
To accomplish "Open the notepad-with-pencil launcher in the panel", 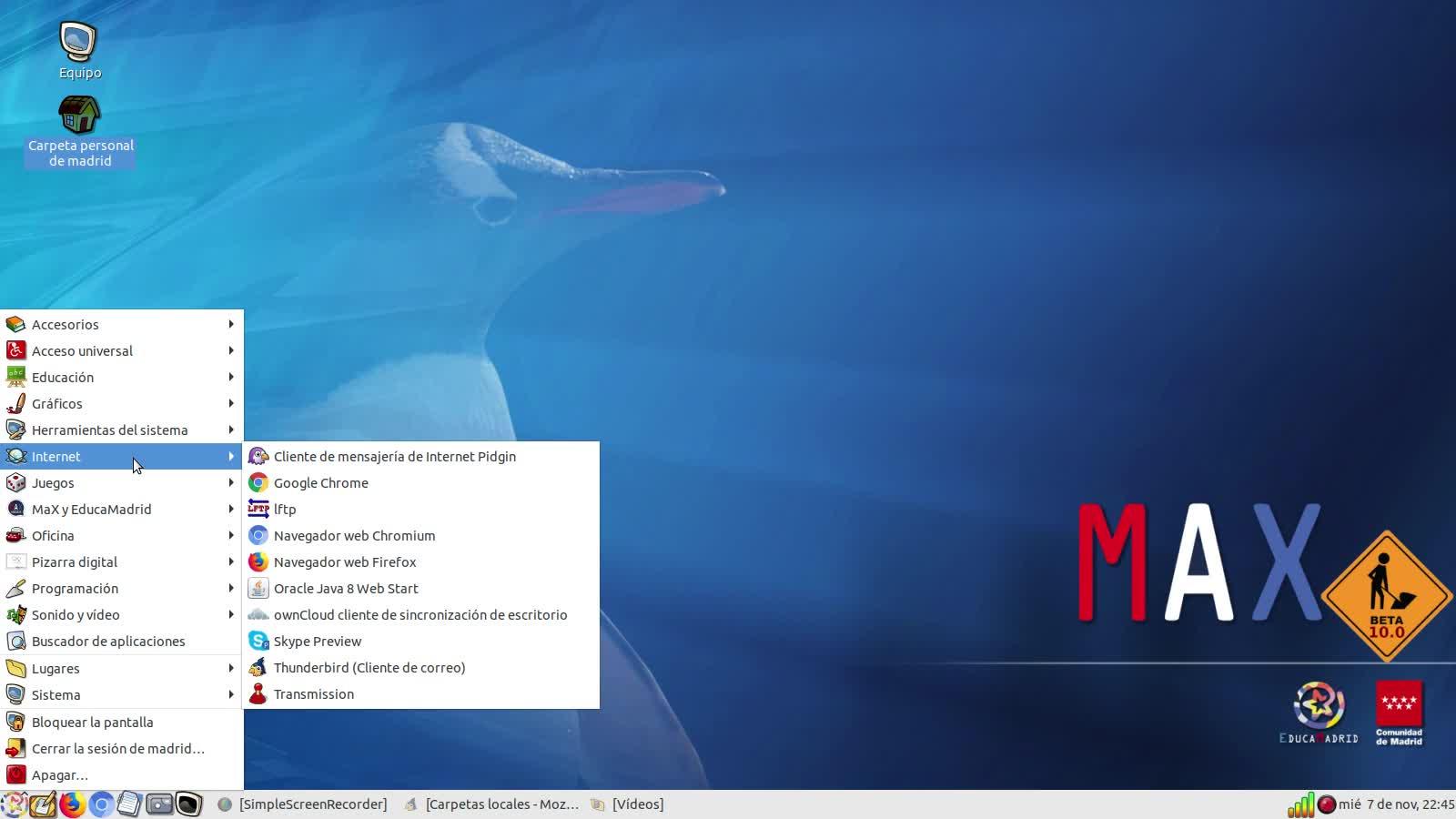I will (x=43, y=804).
